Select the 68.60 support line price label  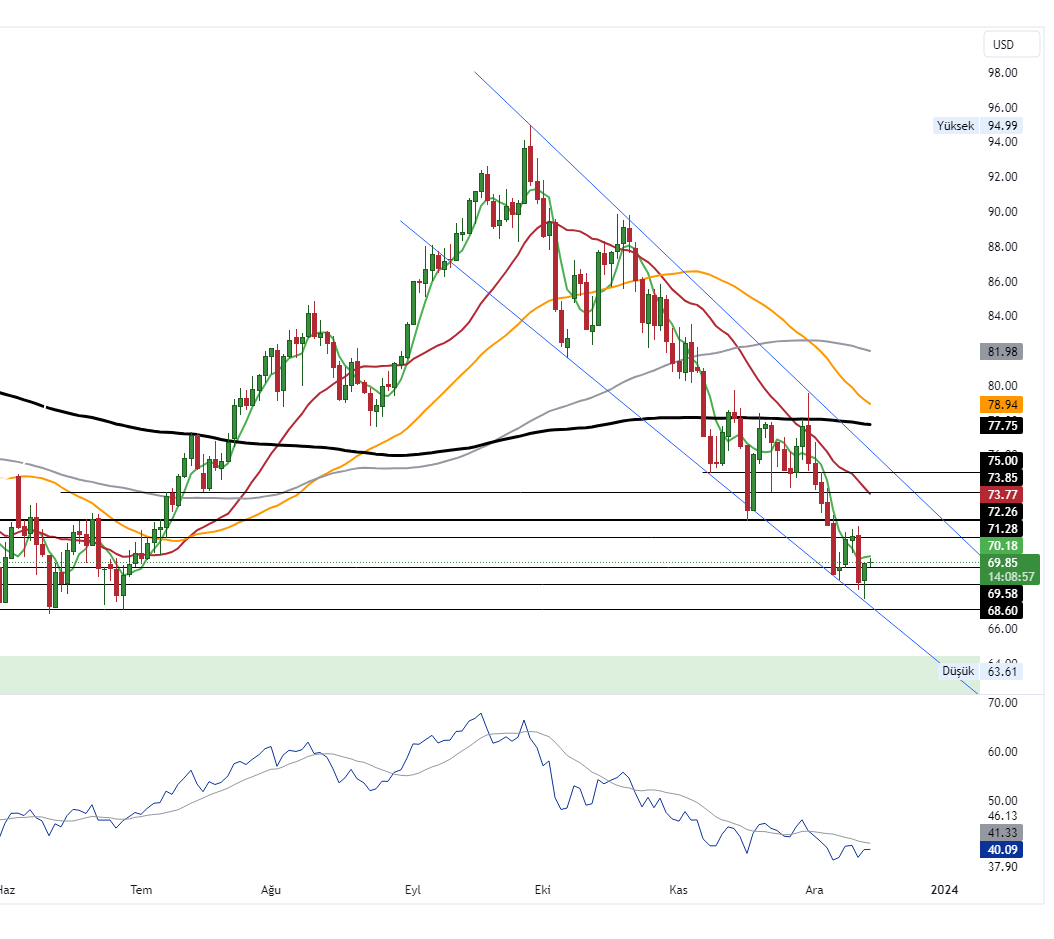click(x=1002, y=610)
